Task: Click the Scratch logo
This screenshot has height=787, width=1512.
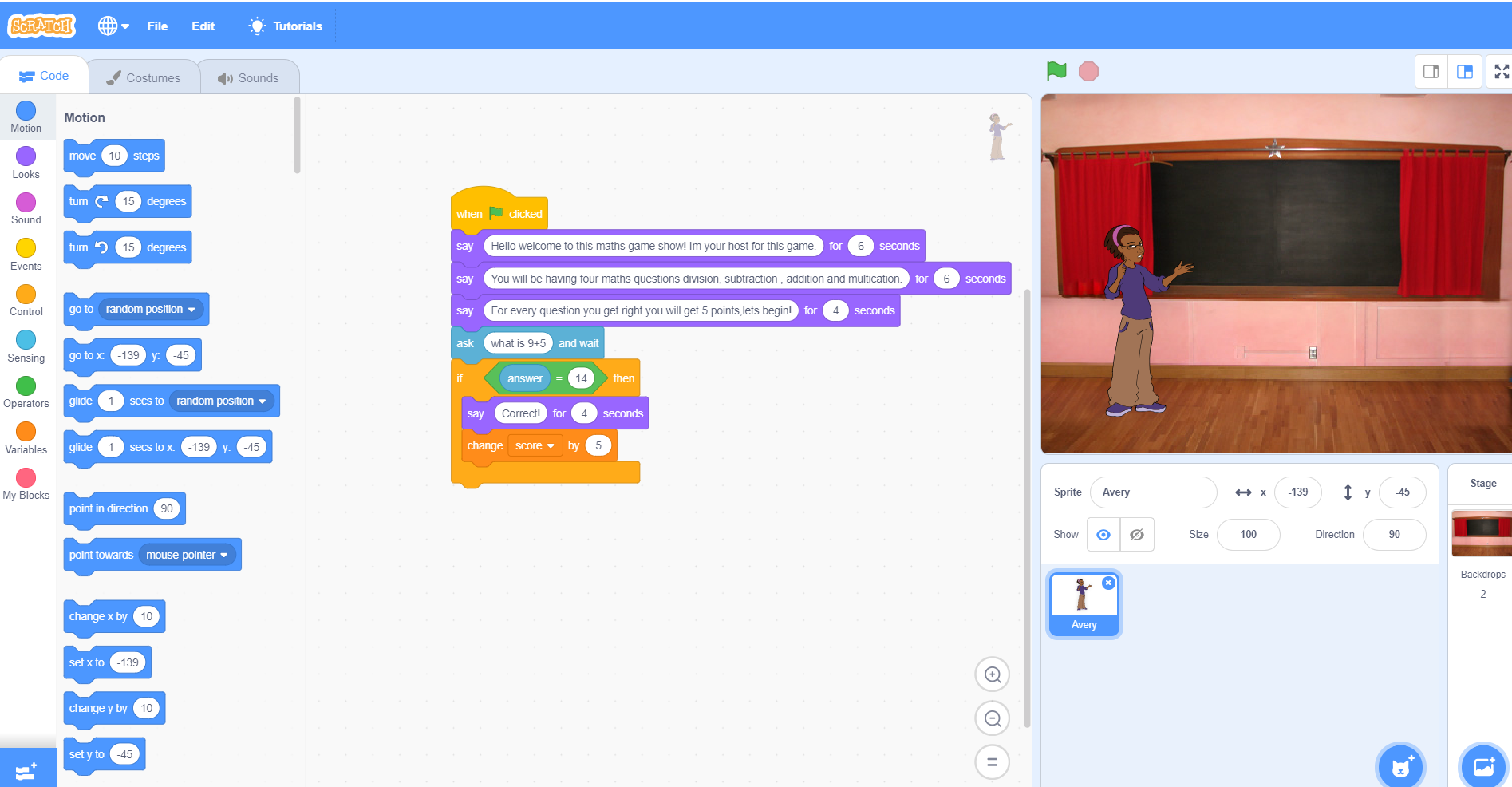Action: (x=41, y=26)
